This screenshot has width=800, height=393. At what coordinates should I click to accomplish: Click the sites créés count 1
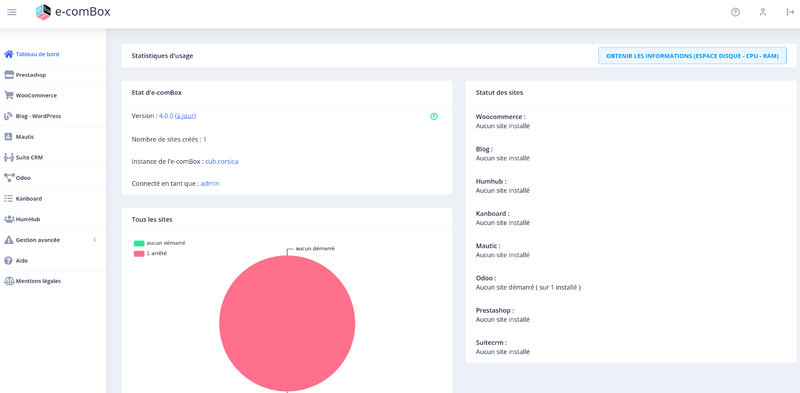[205, 139]
